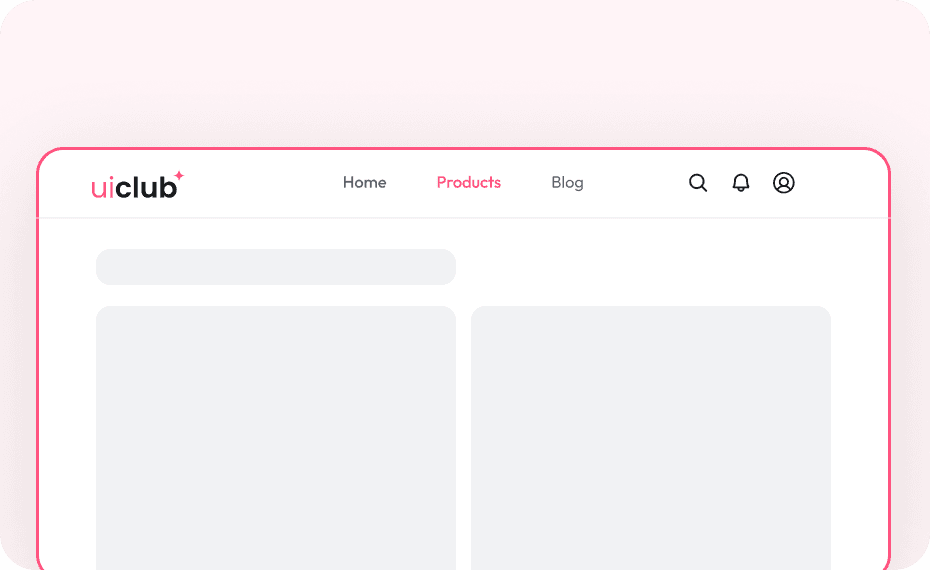Go to the Home nav item
This screenshot has width=930, height=570.
(x=364, y=183)
